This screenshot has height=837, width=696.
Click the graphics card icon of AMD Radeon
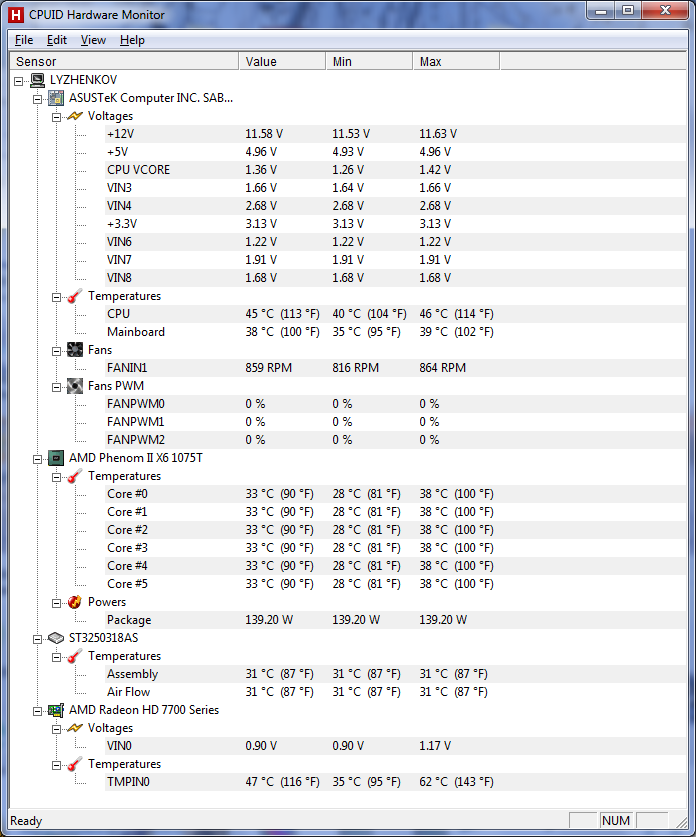pos(56,710)
